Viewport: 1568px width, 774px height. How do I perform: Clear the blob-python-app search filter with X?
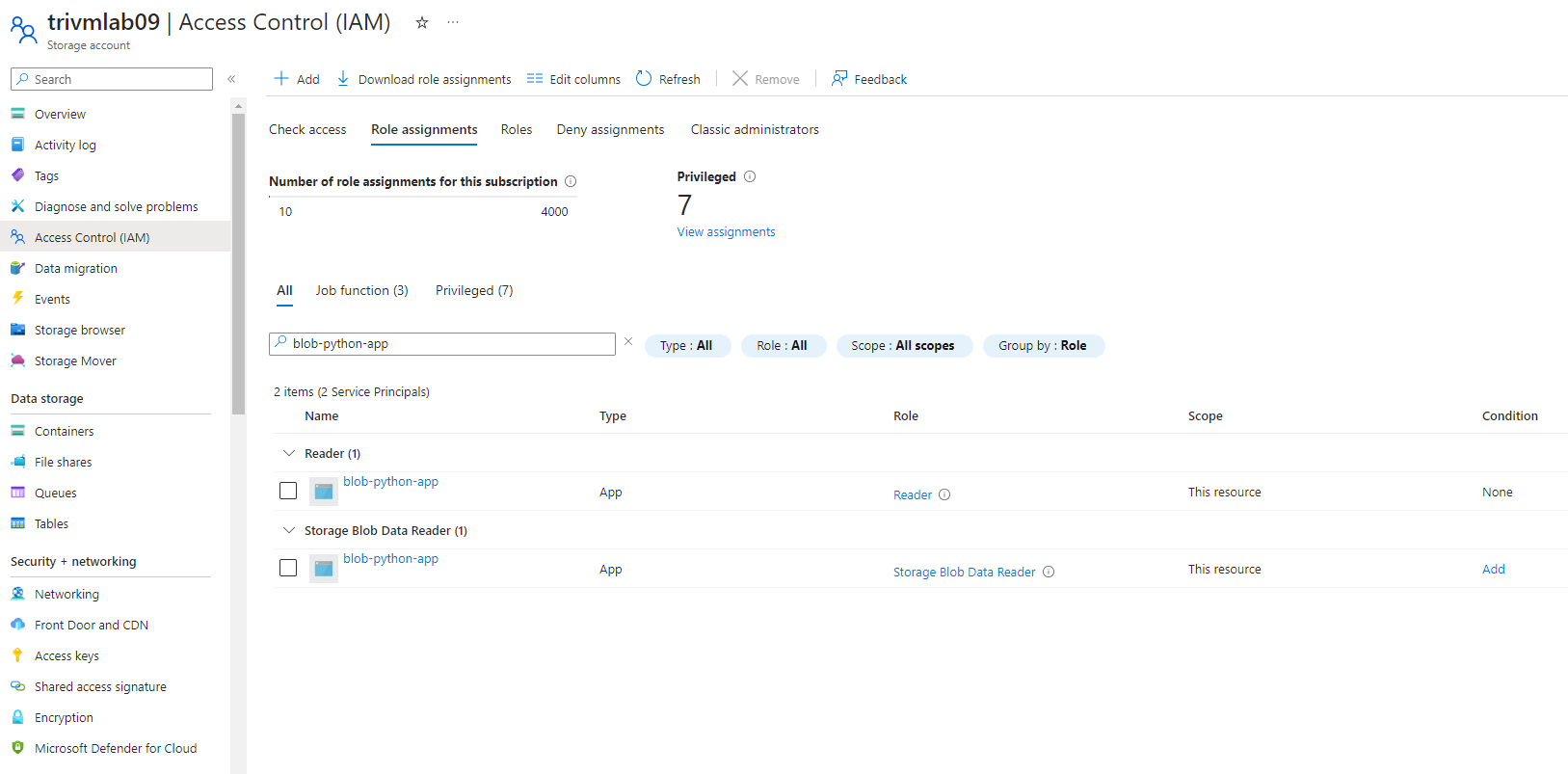point(628,342)
